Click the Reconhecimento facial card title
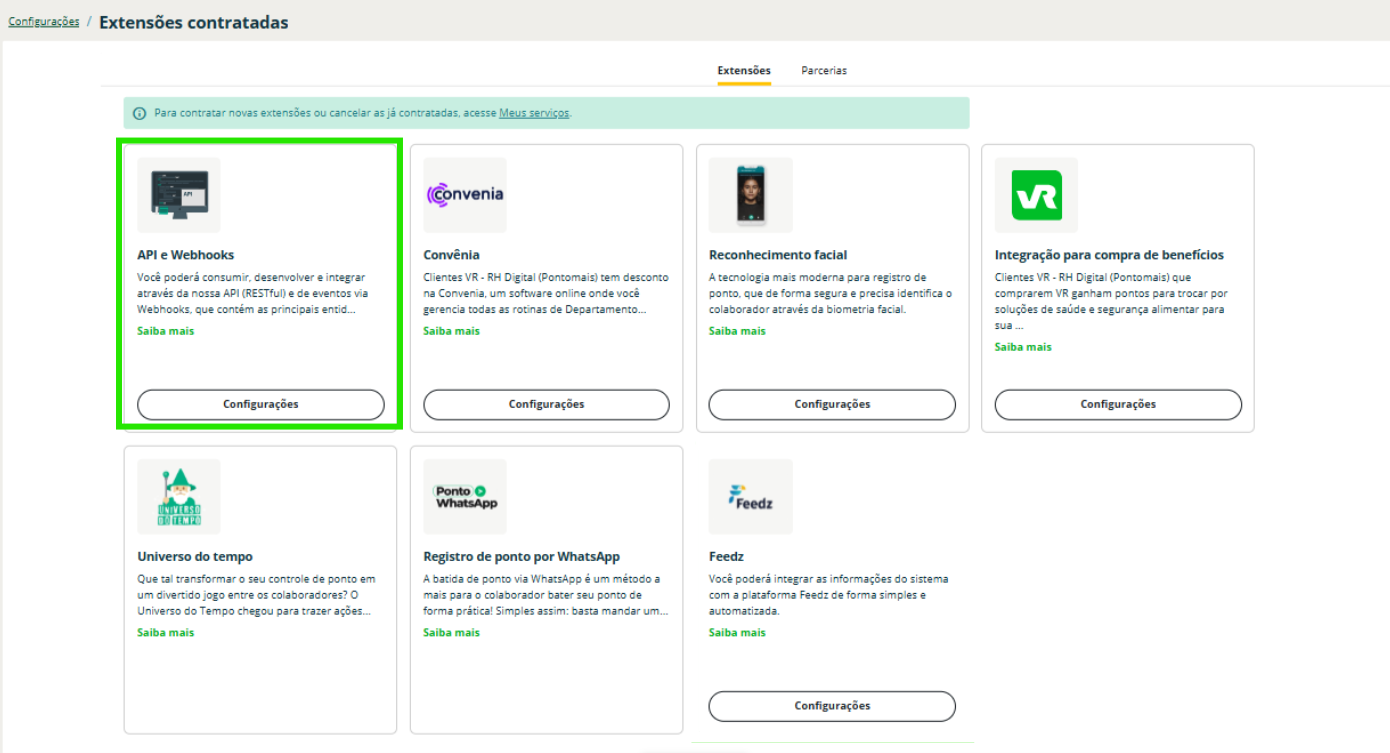1390x753 pixels. (778, 255)
